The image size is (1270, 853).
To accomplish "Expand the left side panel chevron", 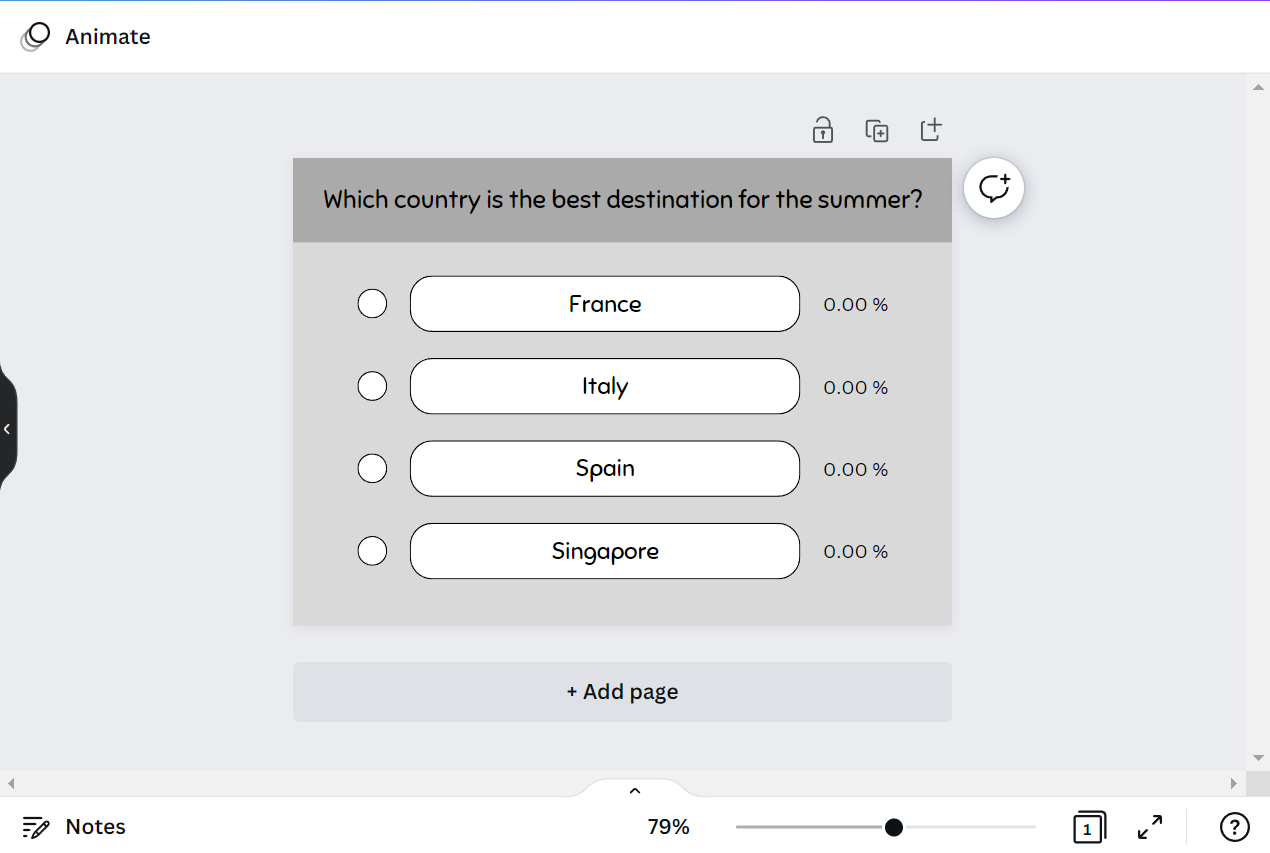I will coord(7,429).
